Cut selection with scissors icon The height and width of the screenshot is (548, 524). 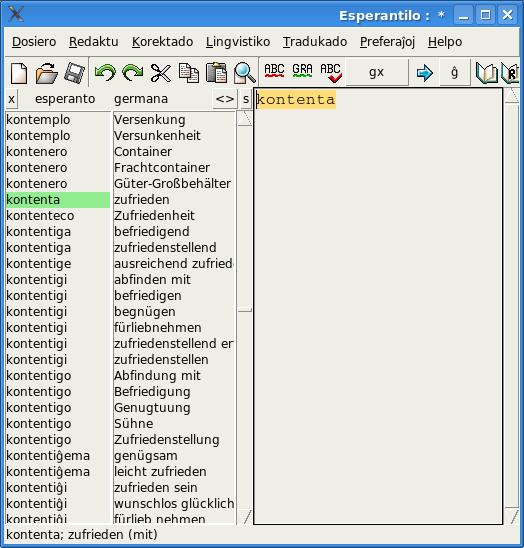160,73
